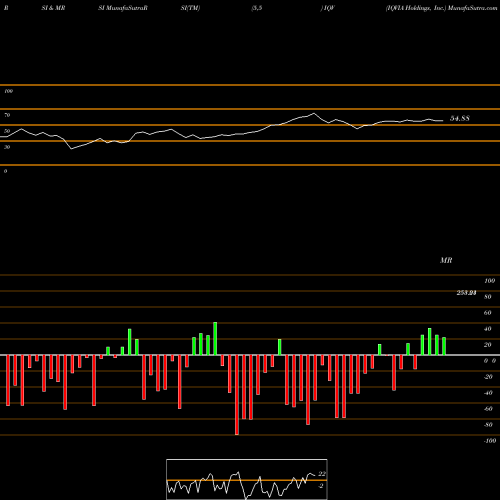Screen dimensions: 500x500
Task: Select the deepest red MR bar reaching -100
Action: [237, 395]
